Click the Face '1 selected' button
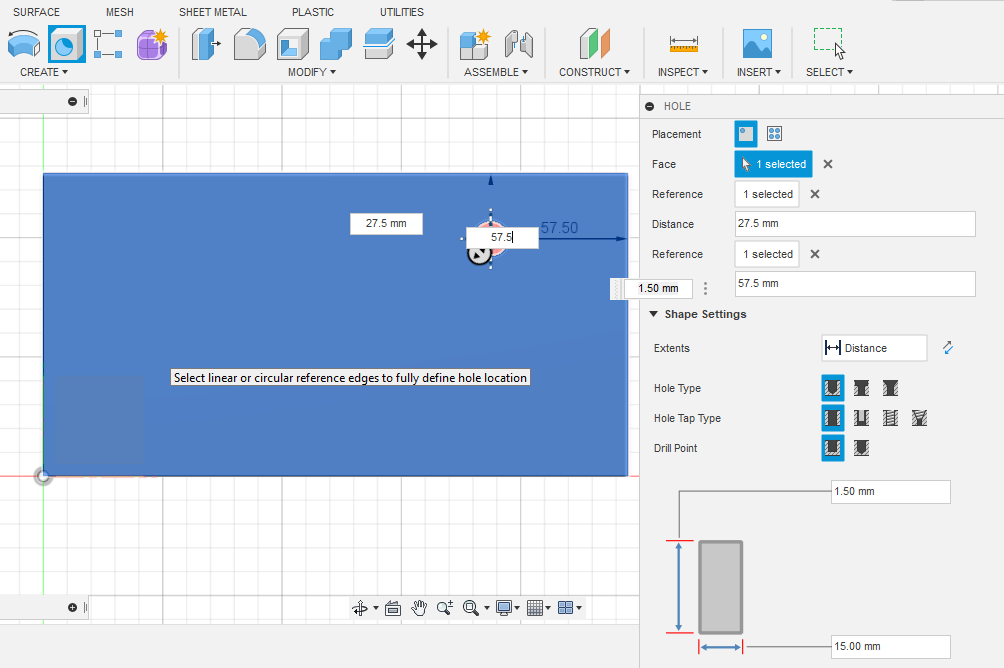 point(773,164)
